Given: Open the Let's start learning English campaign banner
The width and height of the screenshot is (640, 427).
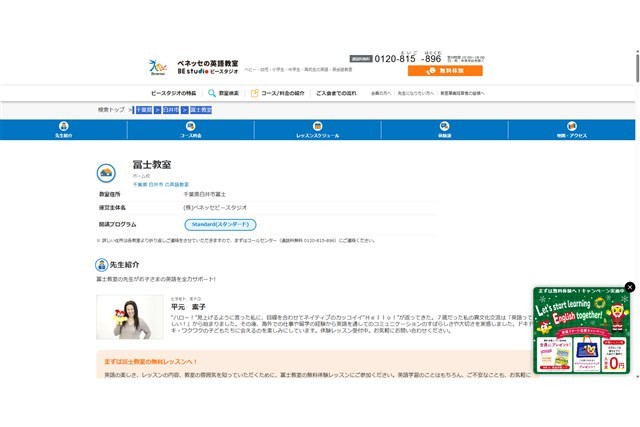Looking at the screenshot, I should tap(582, 331).
